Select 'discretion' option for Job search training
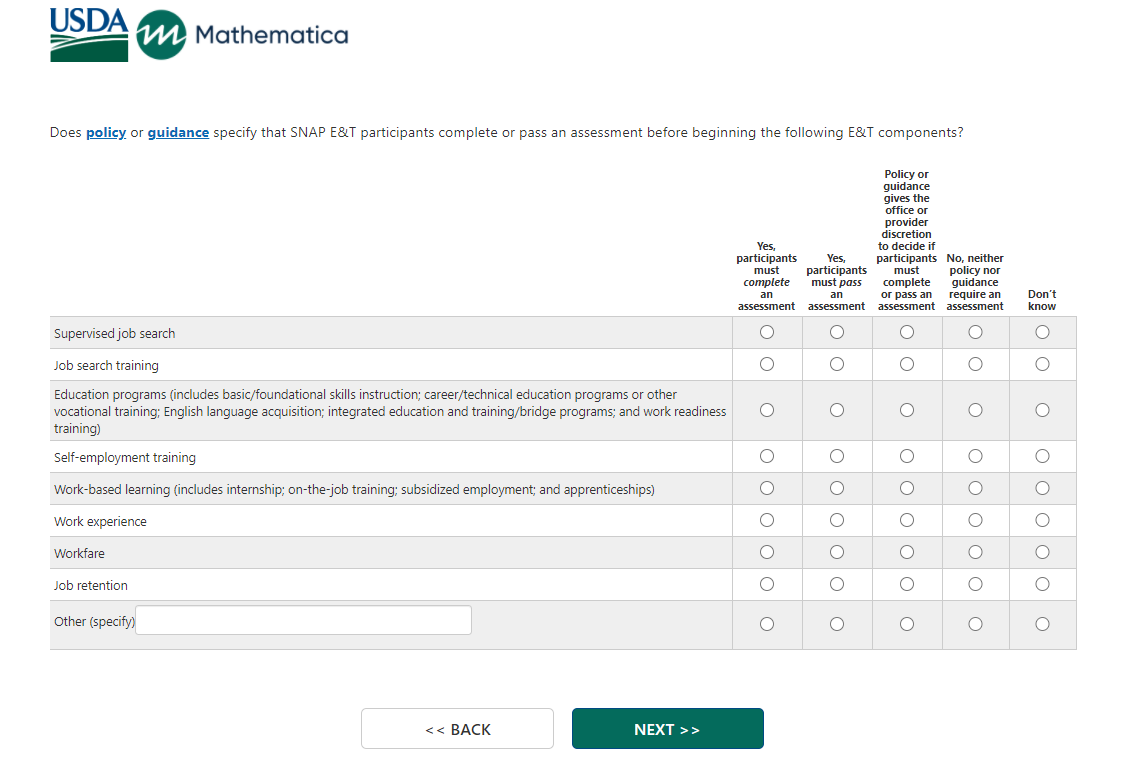The height and width of the screenshot is (774, 1122). click(907, 364)
